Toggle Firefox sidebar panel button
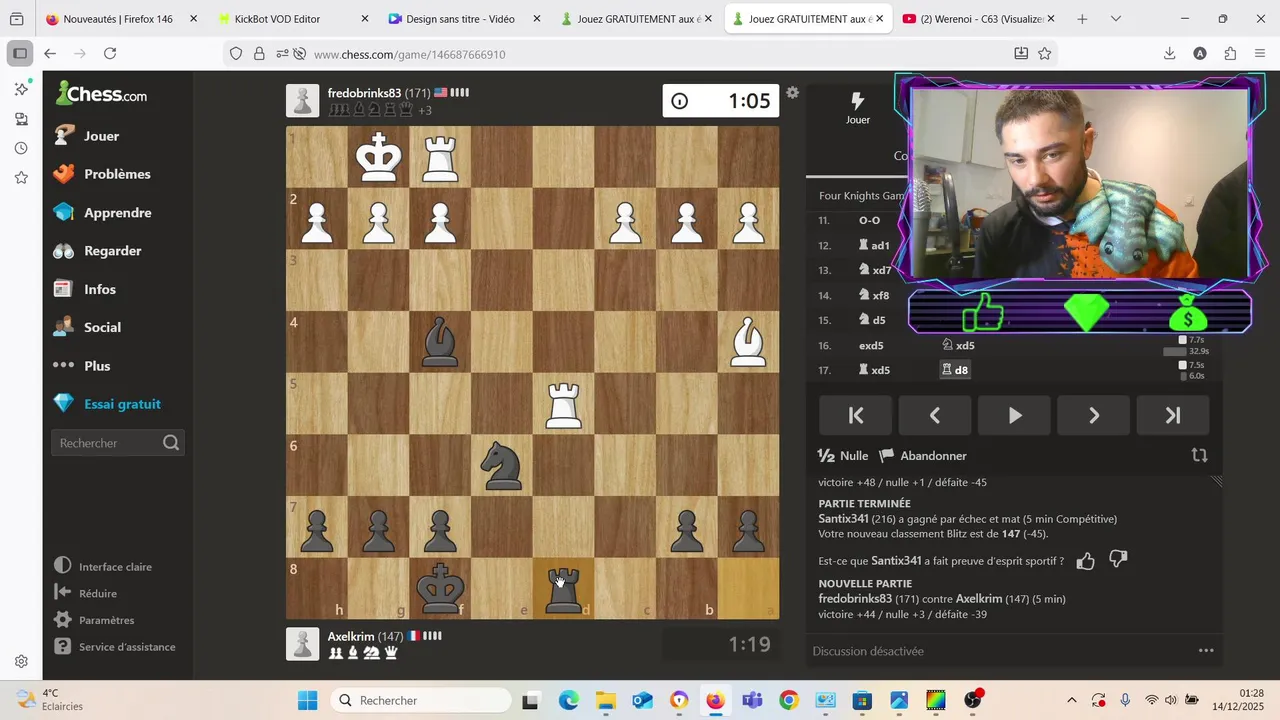The height and width of the screenshot is (720, 1280). [19, 54]
